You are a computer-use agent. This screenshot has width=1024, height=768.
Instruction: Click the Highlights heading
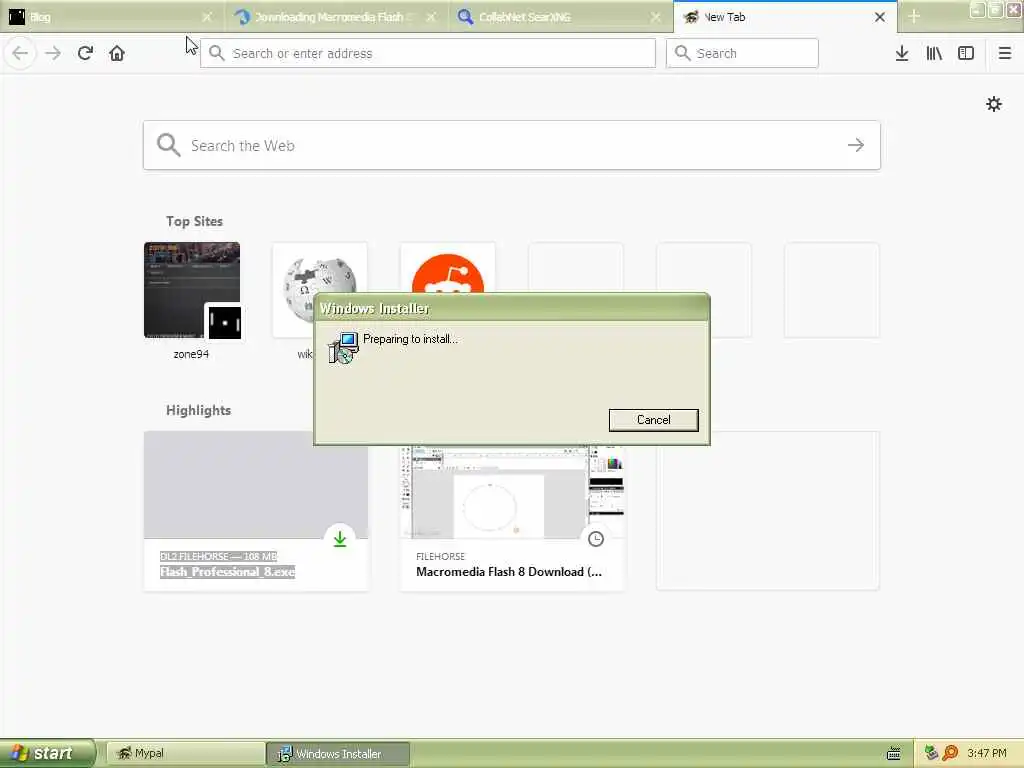tap(199, 410)
